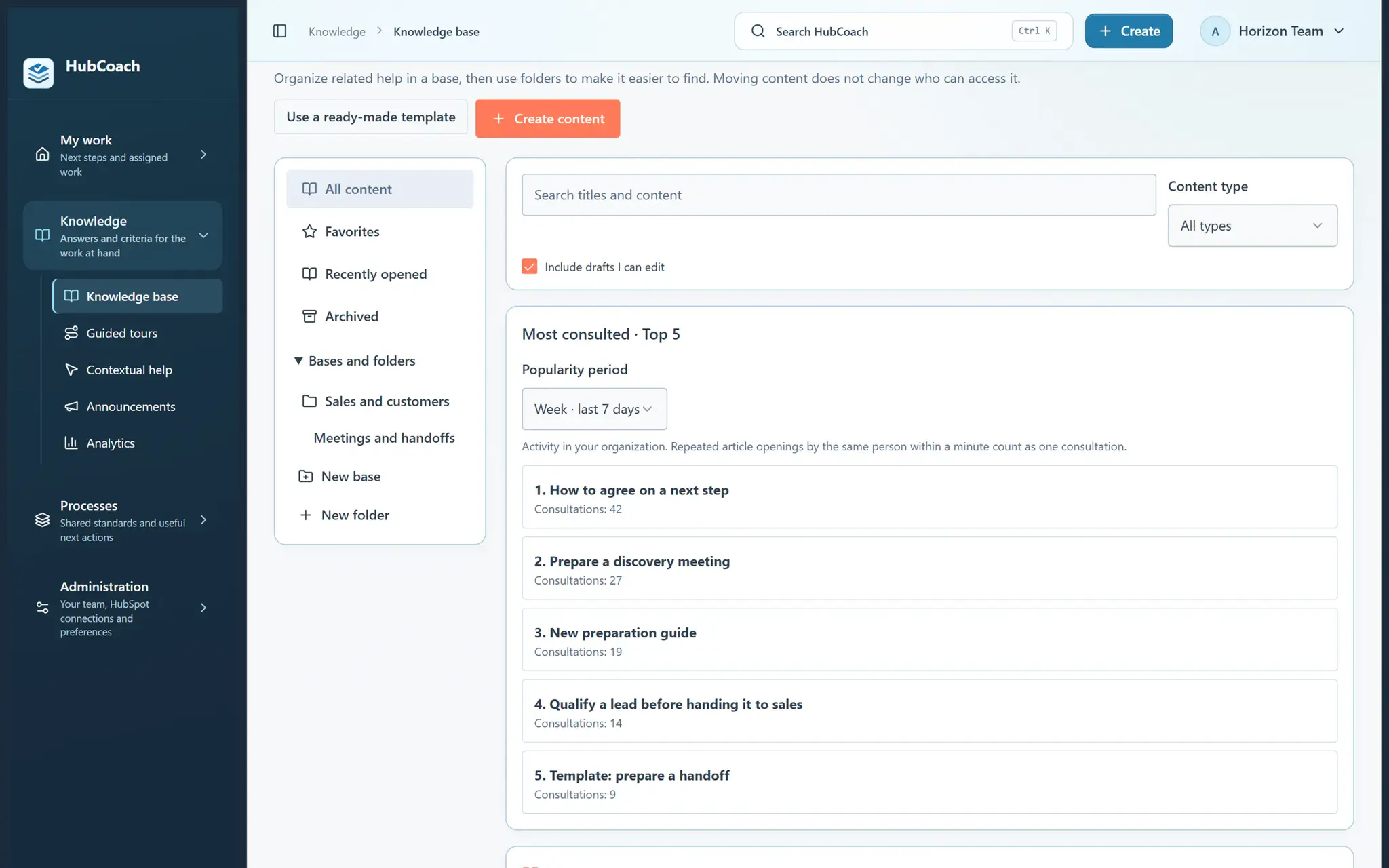Click the Search HubCoach field
Viewport: 1389px width, 868px height.
pos(903,31)
